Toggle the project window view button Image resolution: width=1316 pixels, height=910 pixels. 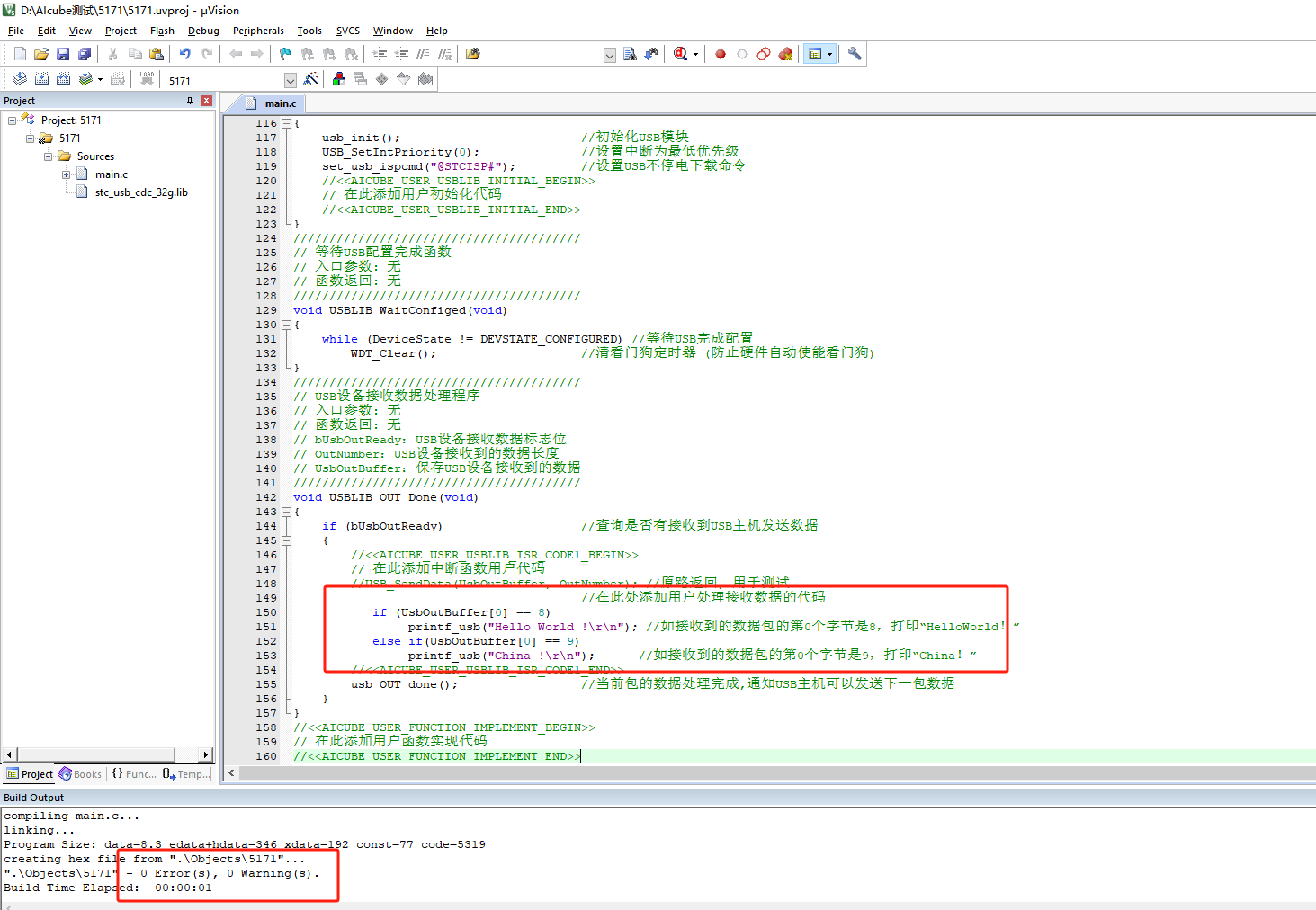(815, 54)
